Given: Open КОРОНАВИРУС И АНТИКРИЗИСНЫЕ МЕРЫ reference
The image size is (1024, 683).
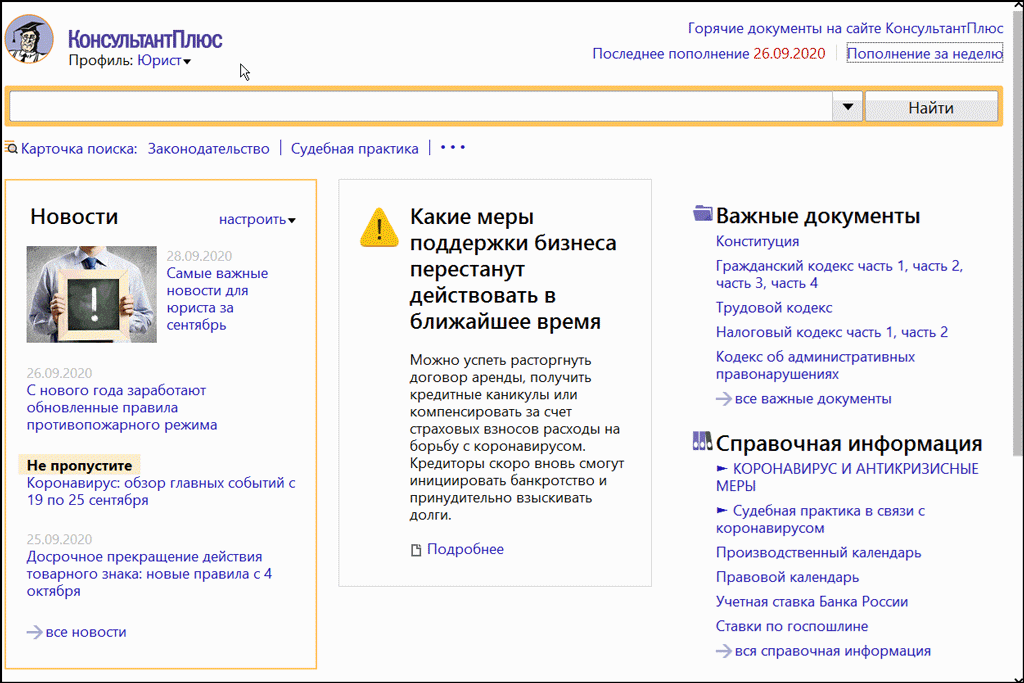Looking at the screenshot, I should pos(847,477).
